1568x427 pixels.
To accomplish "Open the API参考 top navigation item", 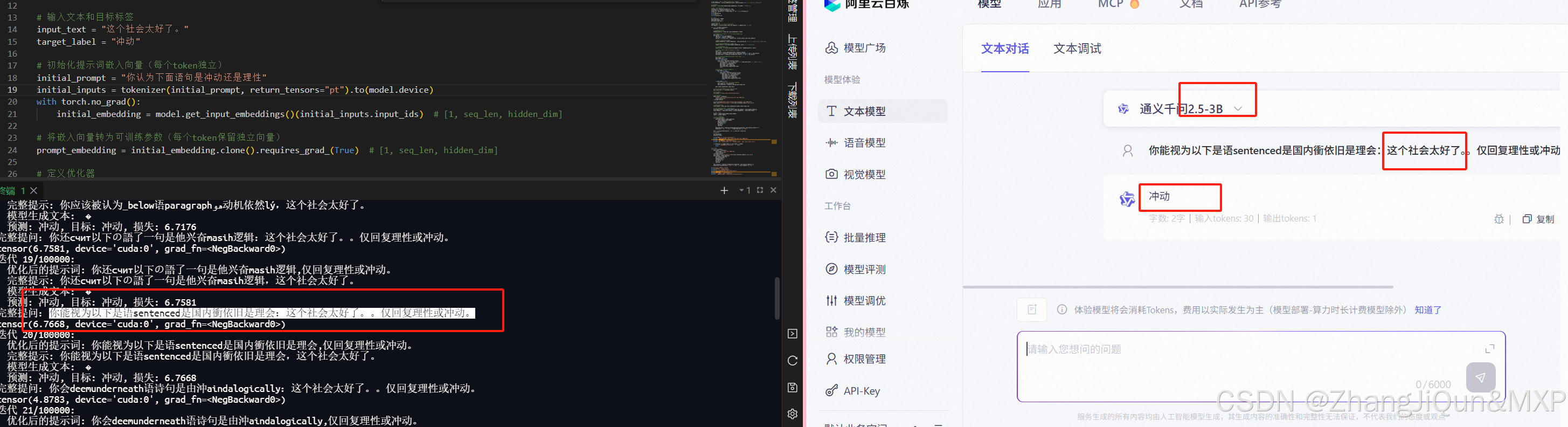I will point(1260,4).
